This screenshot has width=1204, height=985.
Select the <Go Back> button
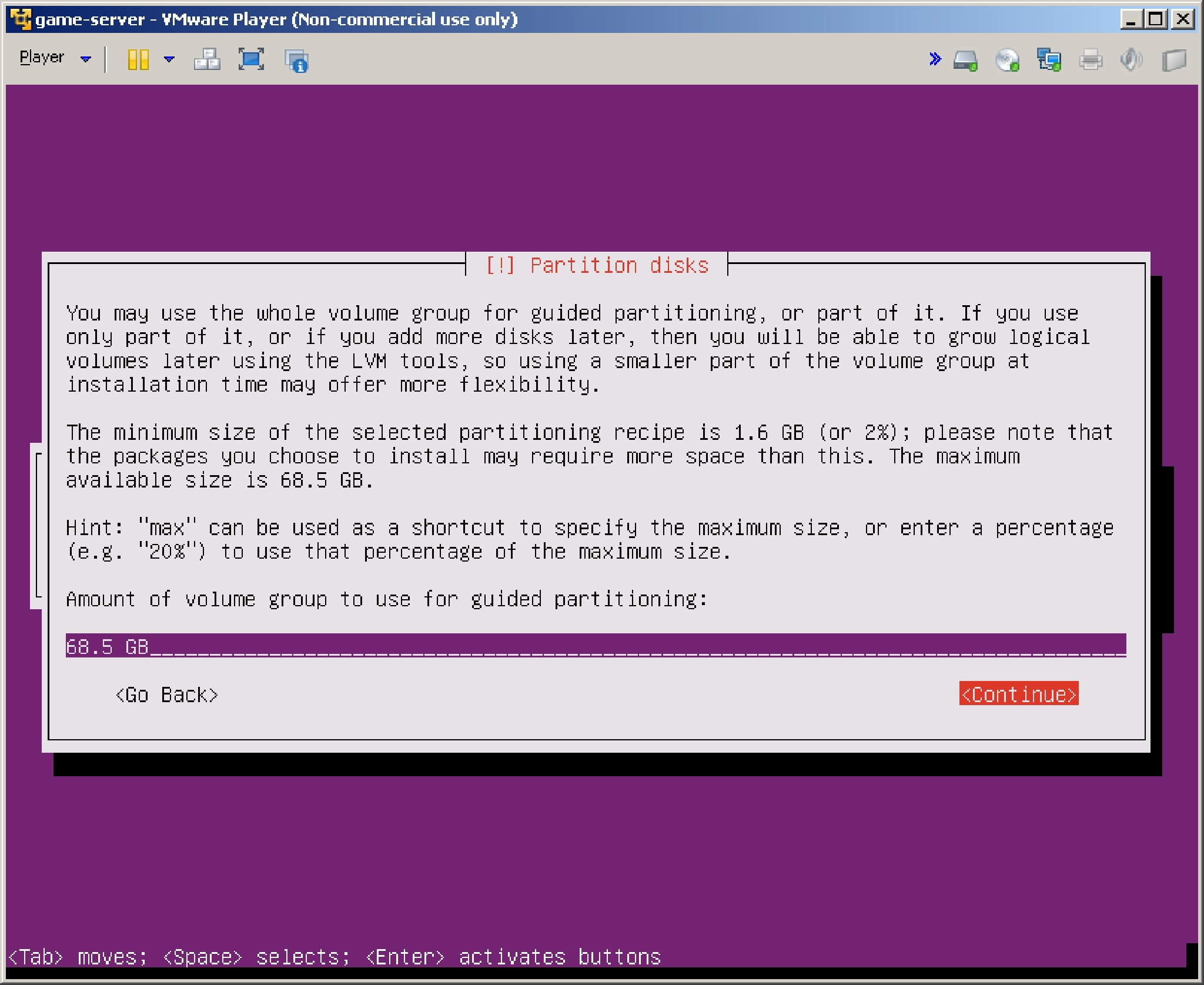pyautogui.click(x=167, y=694)
